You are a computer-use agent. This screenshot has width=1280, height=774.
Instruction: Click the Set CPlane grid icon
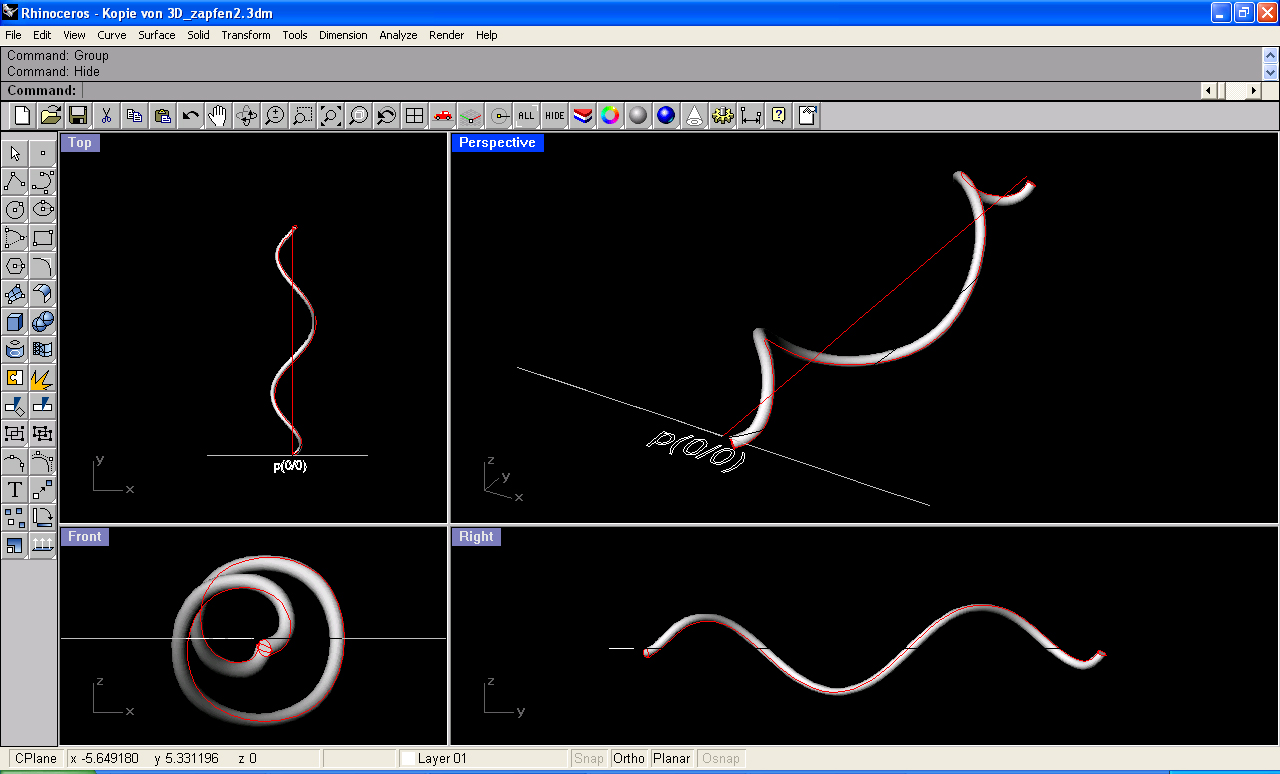[x=470, y=116]
